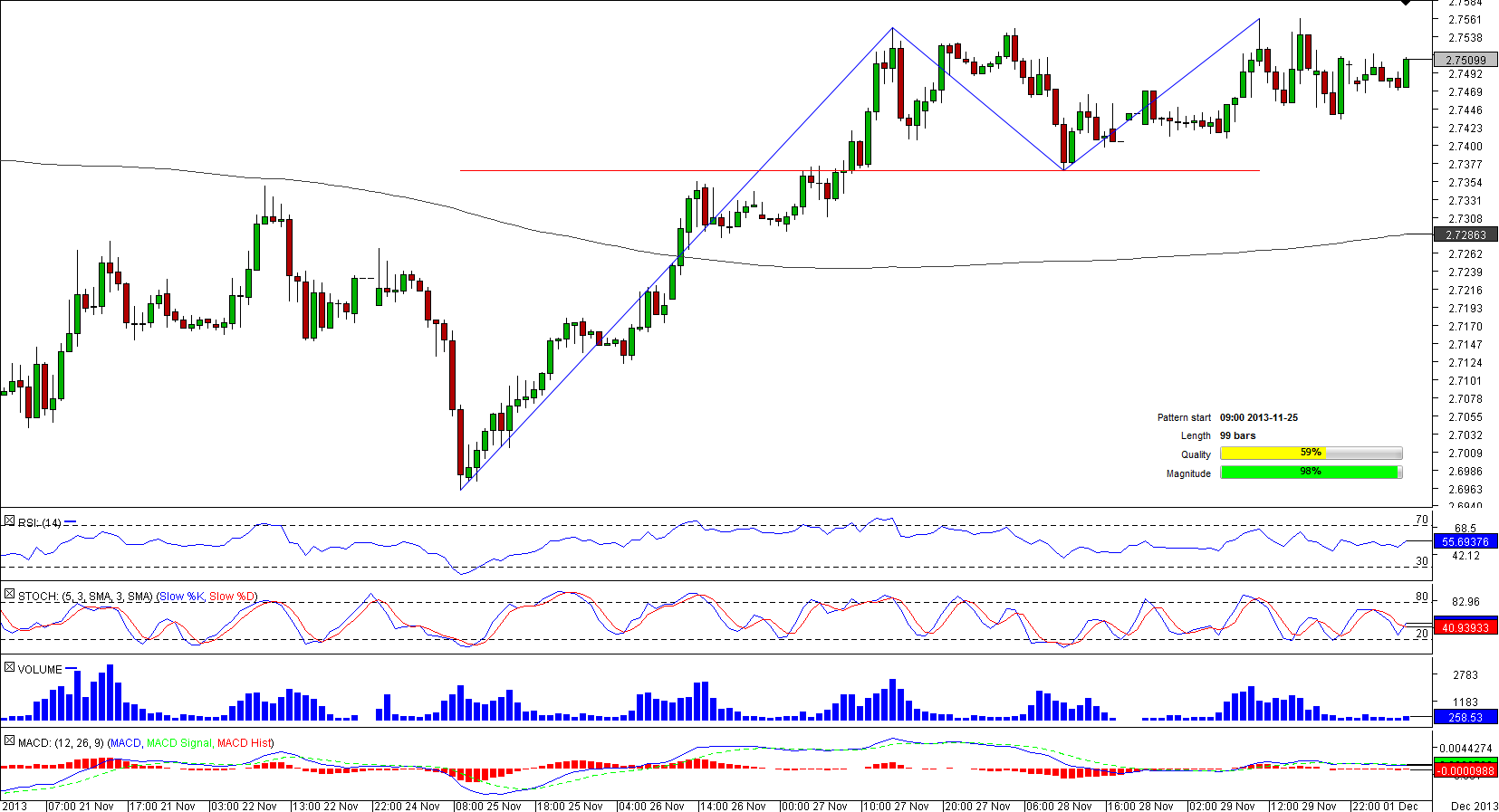
Task: Close the STOCH indicator panel
Action: [9, 595]
